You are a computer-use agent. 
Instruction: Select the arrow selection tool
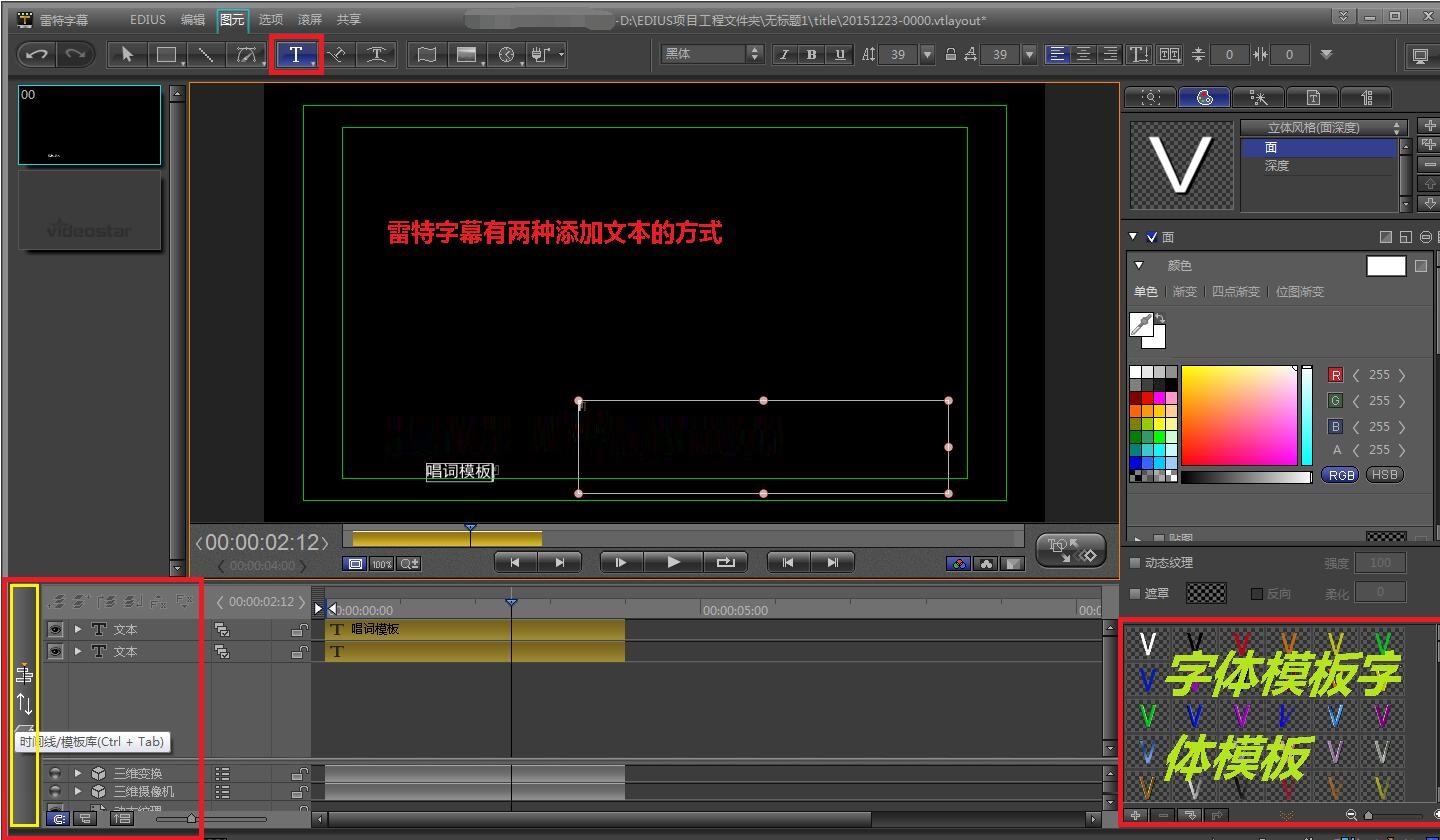[127, 54]
